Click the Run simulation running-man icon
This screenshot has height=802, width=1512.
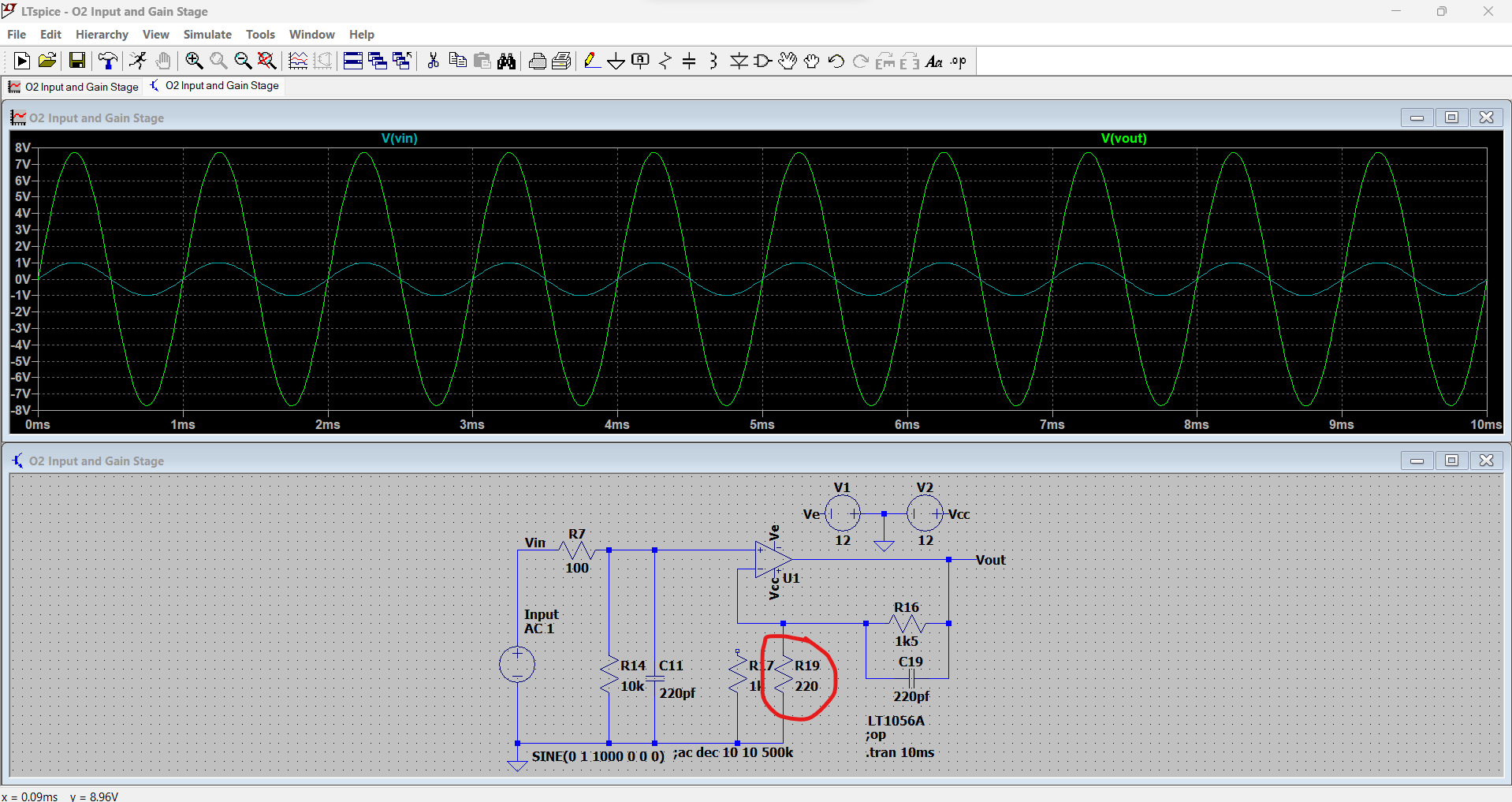[x=138, y=61]
